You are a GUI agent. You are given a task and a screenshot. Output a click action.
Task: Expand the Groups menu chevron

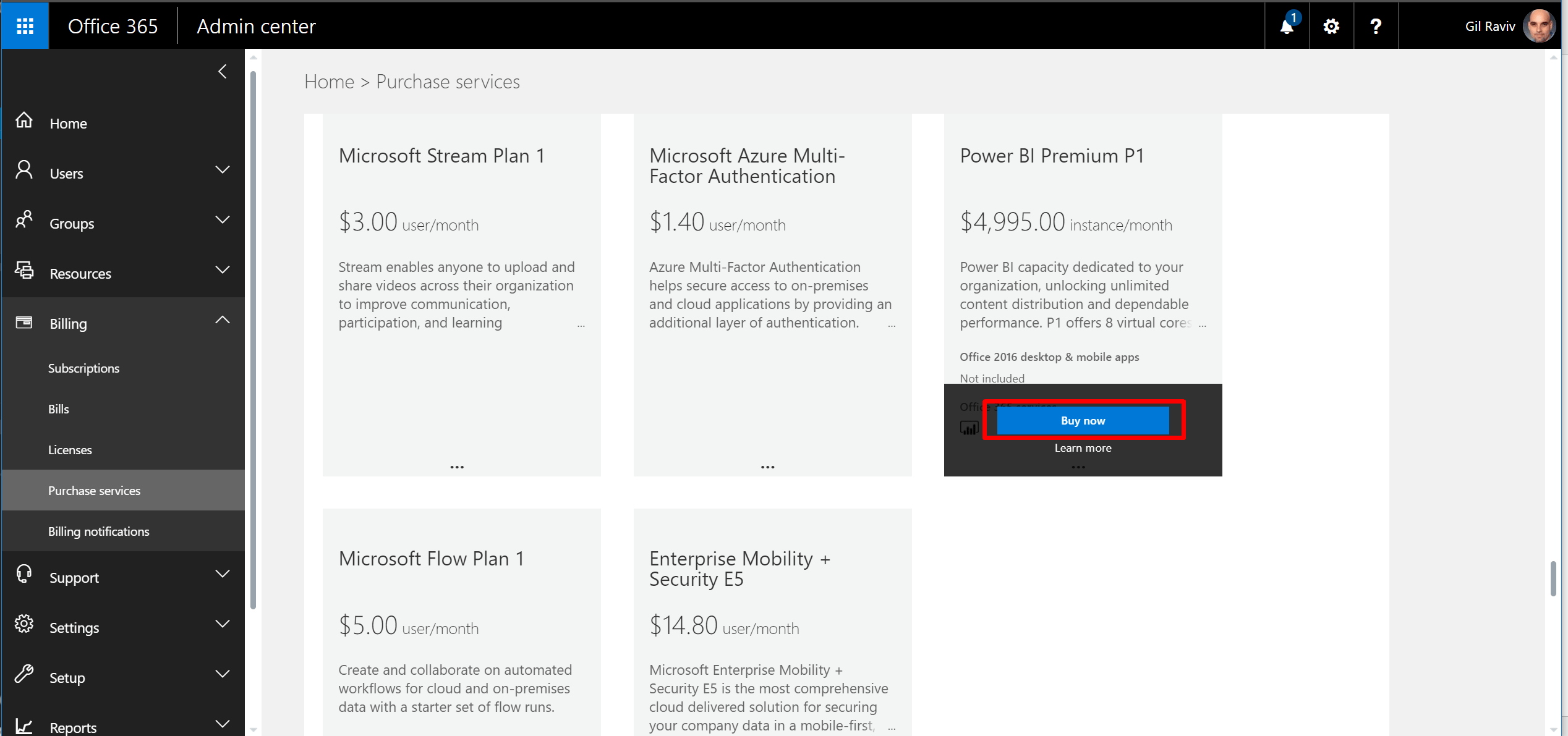pyautogui.click(x=223, y=220)
